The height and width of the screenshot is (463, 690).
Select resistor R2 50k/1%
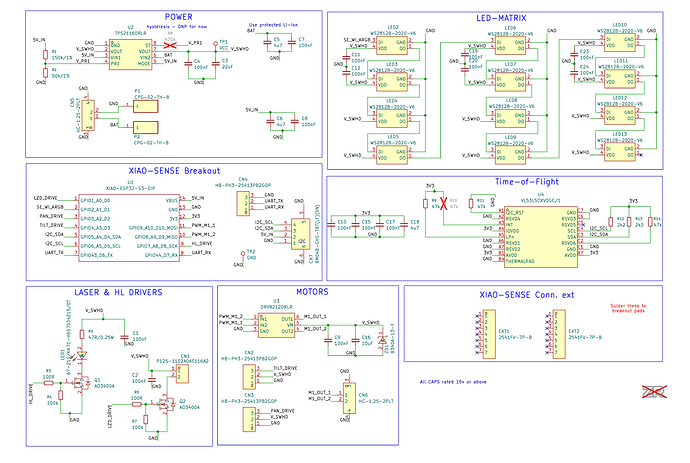click(x=45, y=73)
